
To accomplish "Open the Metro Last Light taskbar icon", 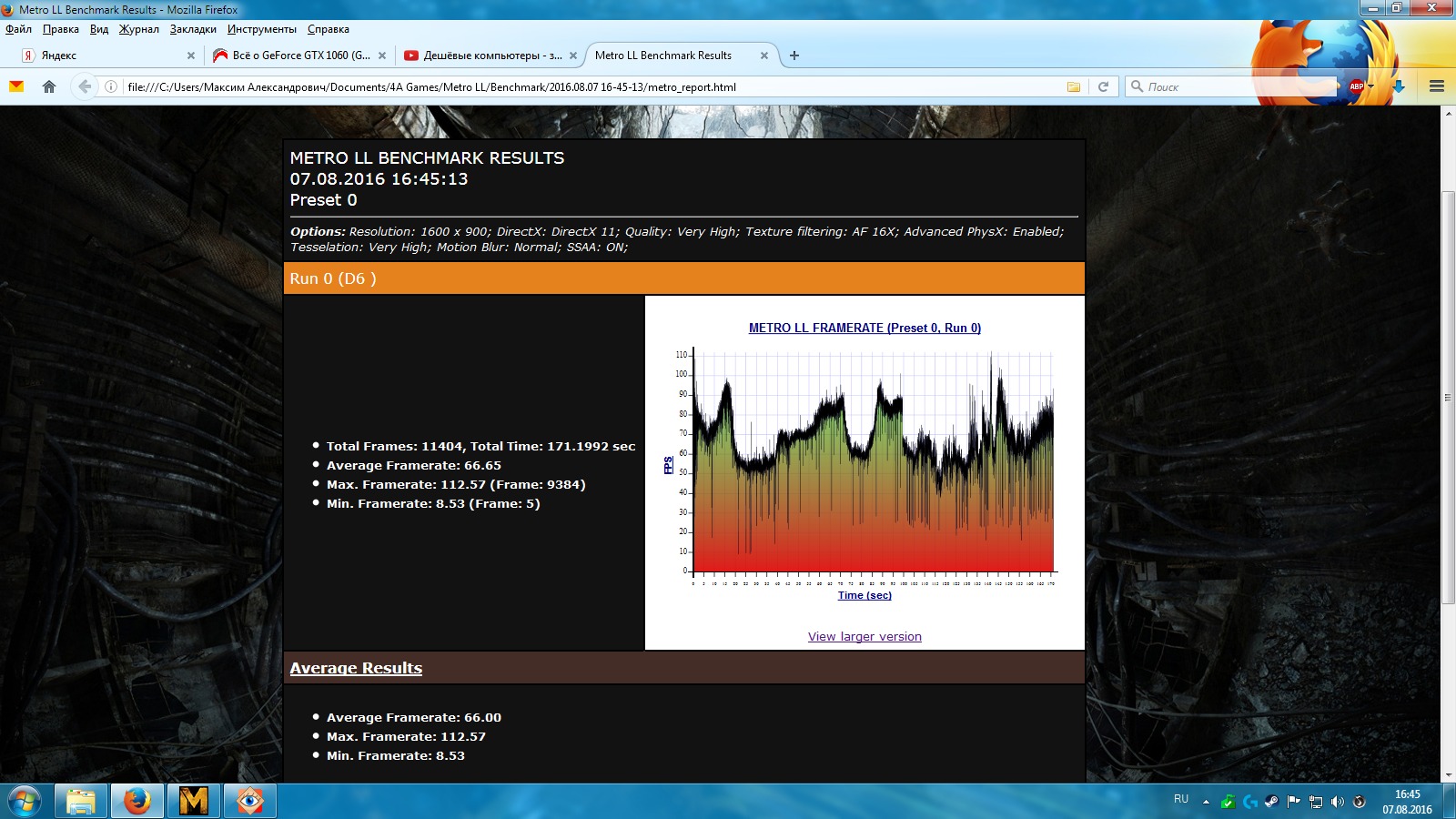I will pos(194,801).
